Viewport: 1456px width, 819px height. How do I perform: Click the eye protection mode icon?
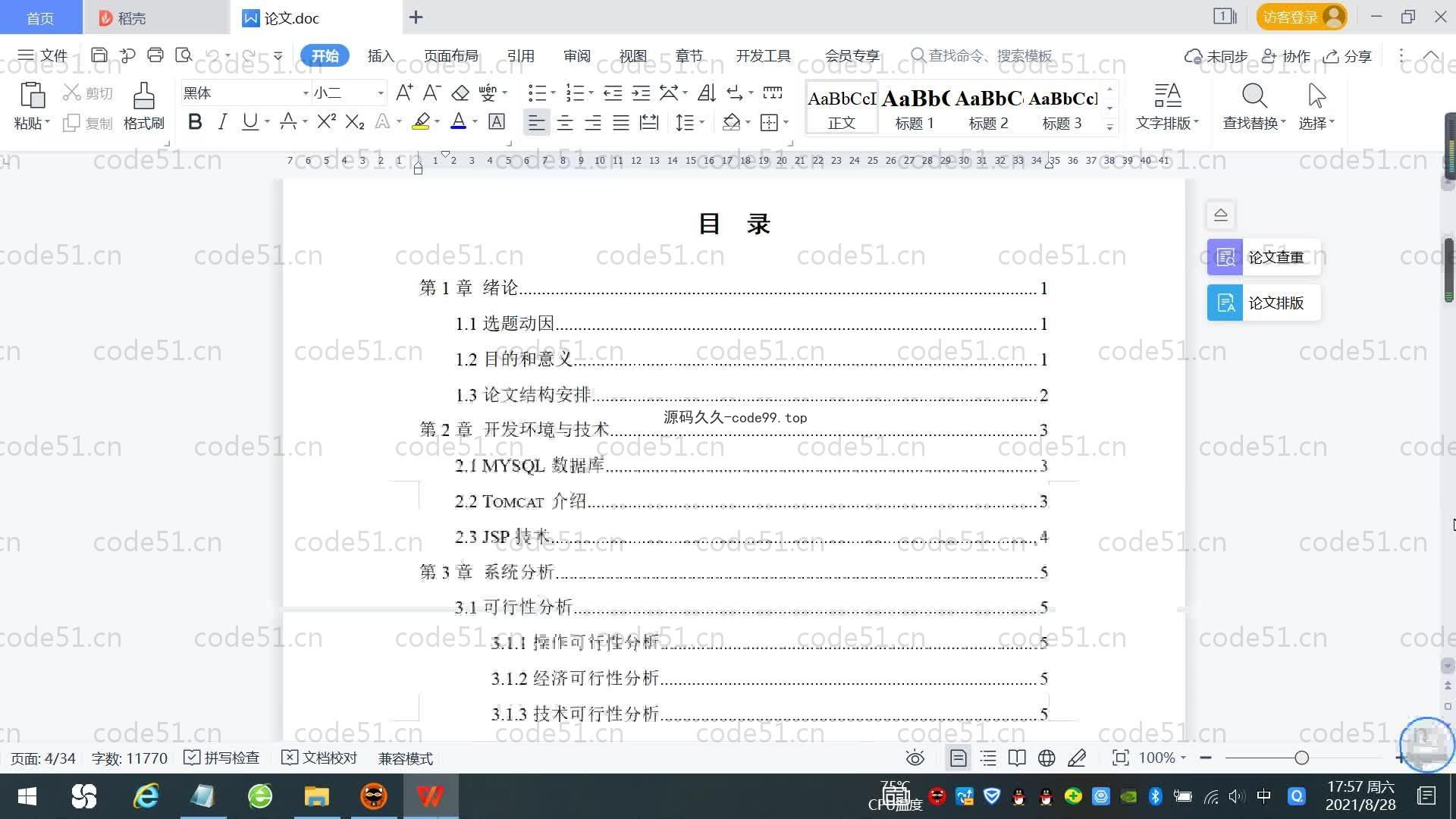(x=915, y=758)
